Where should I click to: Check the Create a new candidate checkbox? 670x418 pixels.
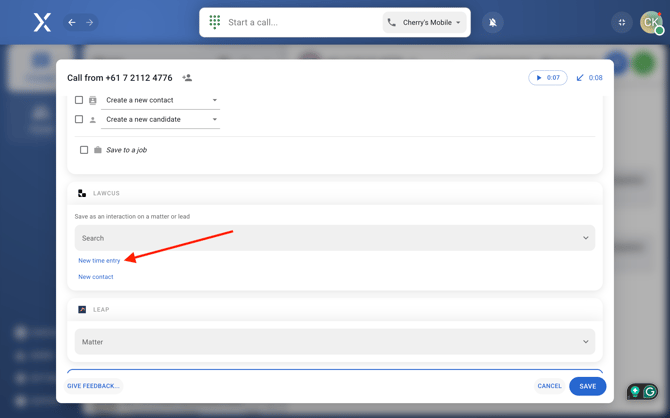(x=79, y=119)
